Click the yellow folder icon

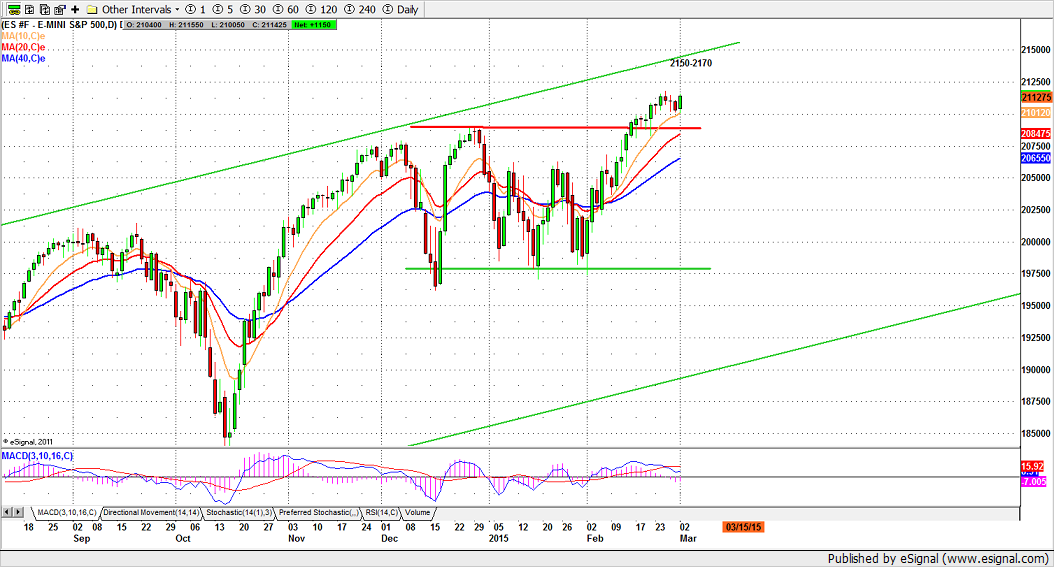tap(92, 9)
